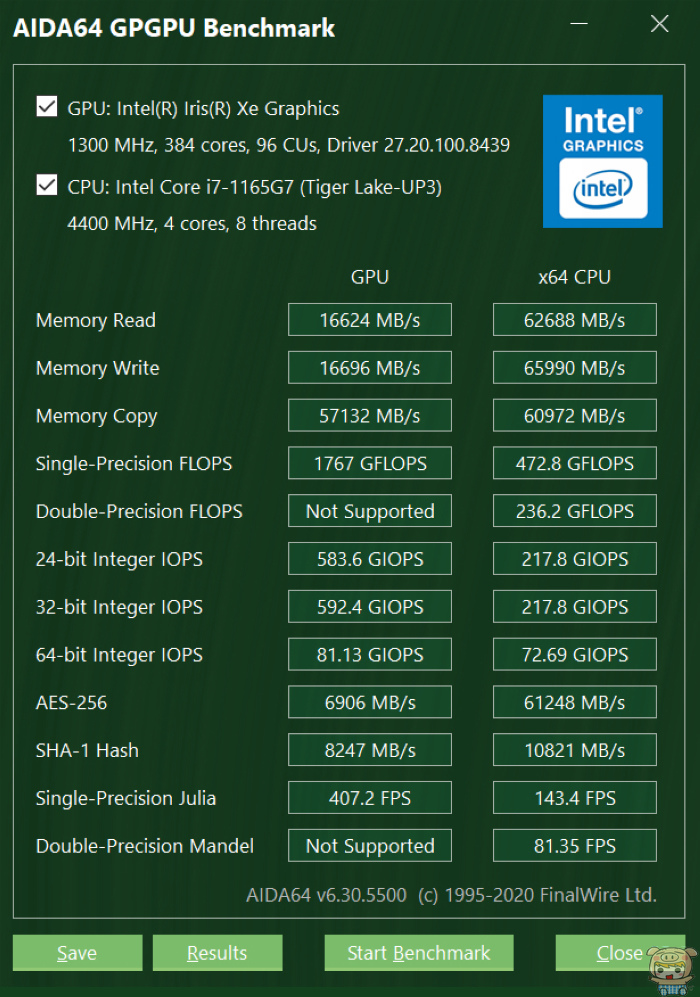
Task: Click the Intel Graphics logo
Action: pyautogui.click(x=602, y=161)
